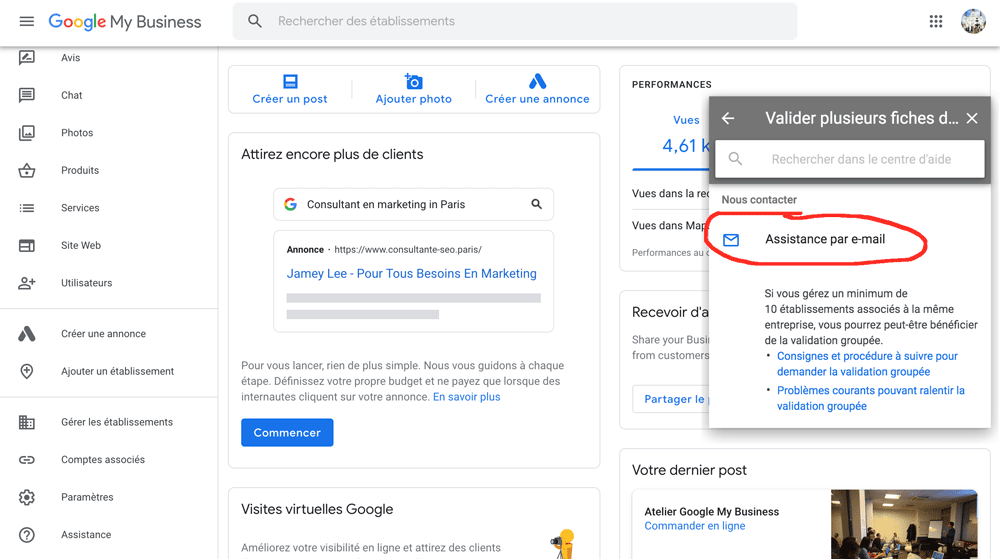Select Gérer les établissements menu item
Viewport: 1000px width, 559px height.
coord(117,422)
